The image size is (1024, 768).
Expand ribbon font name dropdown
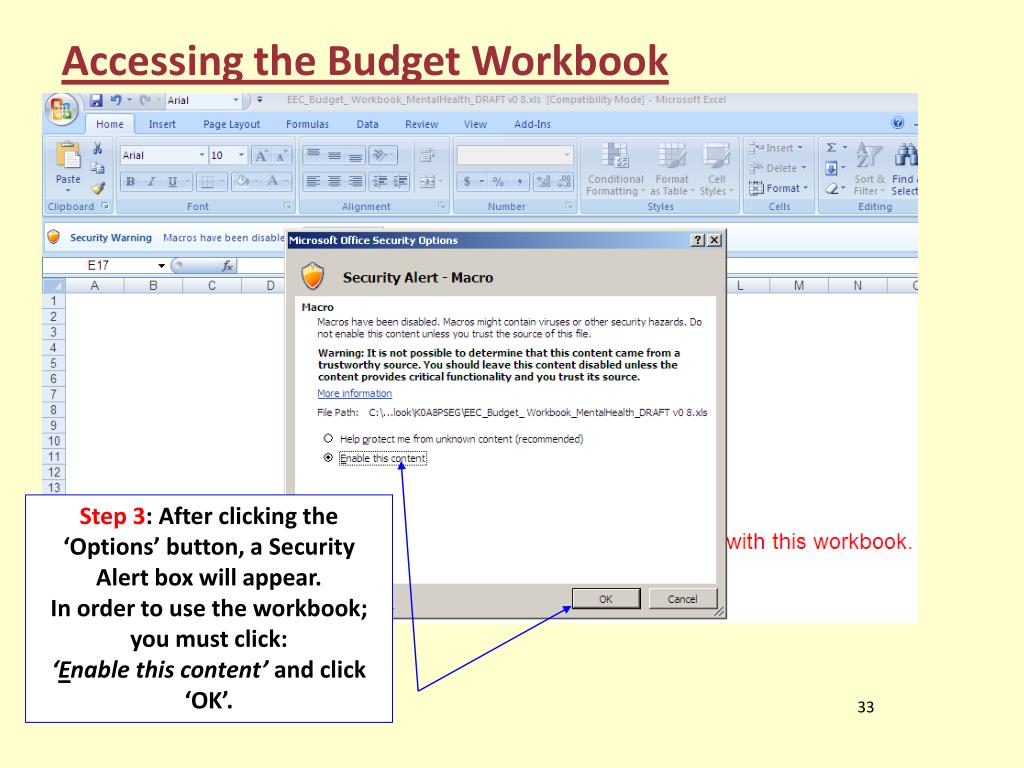202,155
